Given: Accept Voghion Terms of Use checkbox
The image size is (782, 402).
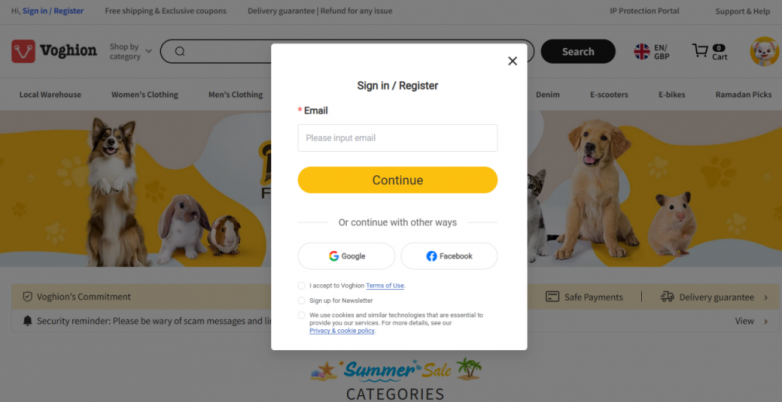Looking at the screenshot, I should click(x=301, y=286).
